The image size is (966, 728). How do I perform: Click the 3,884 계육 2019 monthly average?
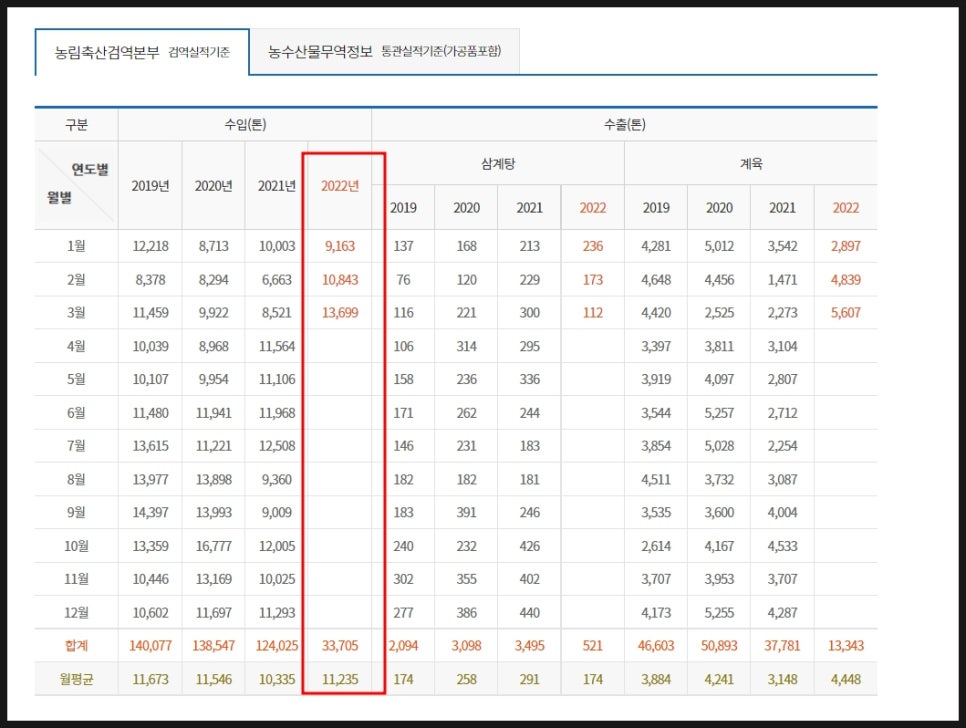click(x=656, y=679)
